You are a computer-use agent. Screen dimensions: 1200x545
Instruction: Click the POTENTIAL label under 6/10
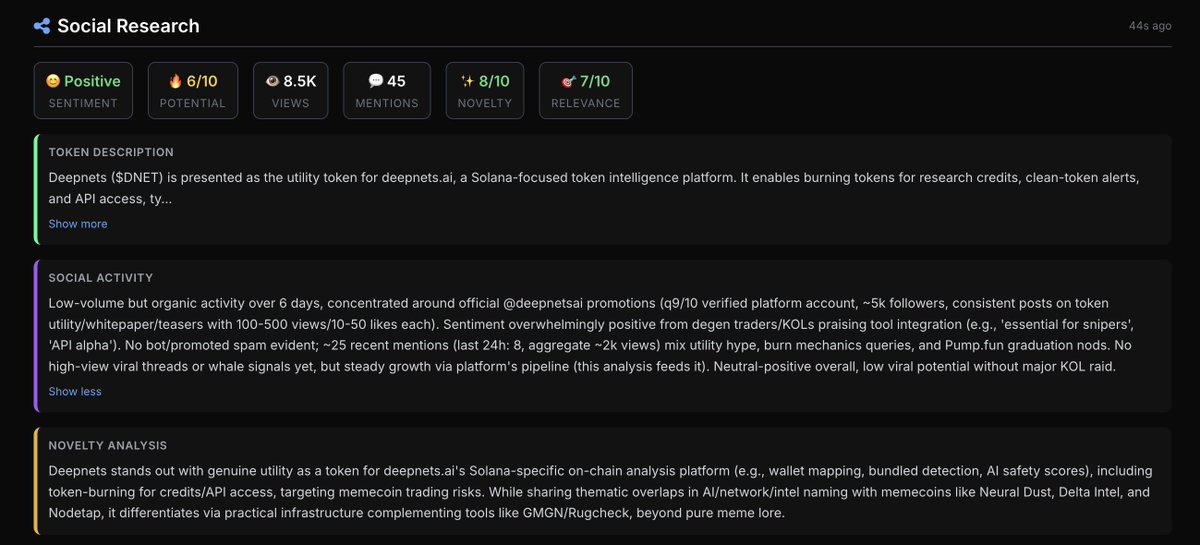coord(192,103)
